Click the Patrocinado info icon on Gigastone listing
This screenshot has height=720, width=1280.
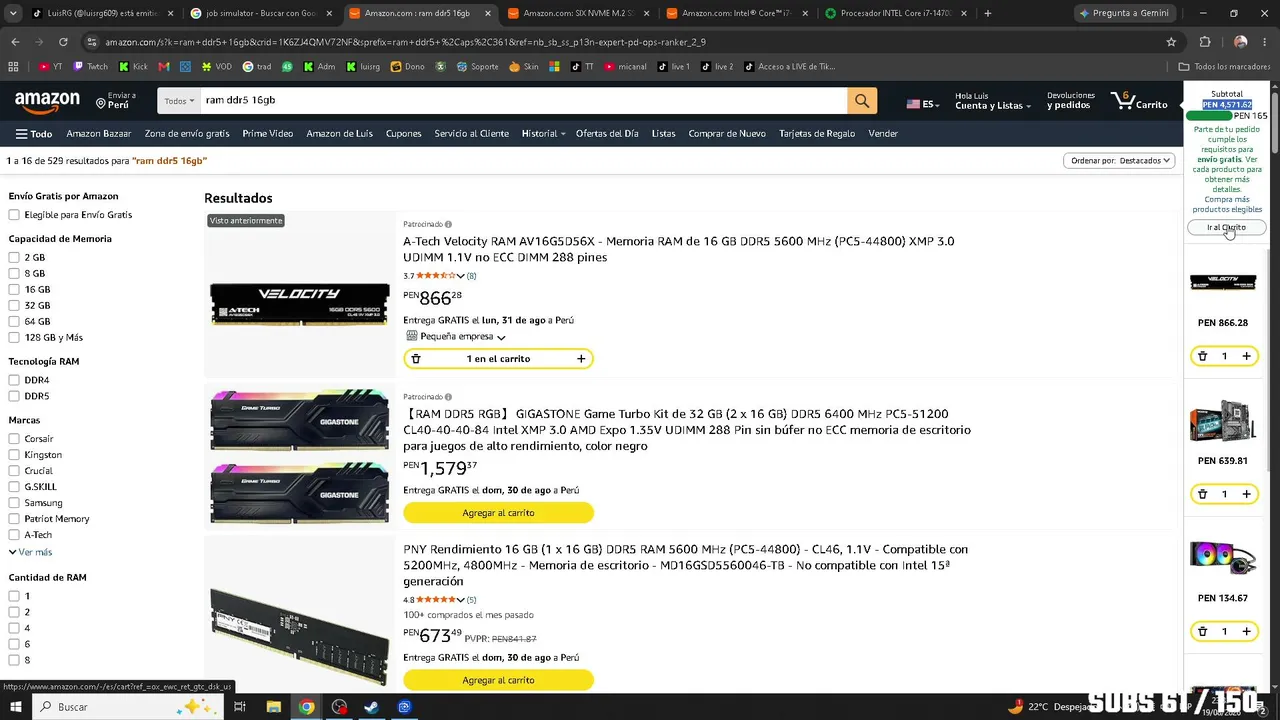coord(448,397)
